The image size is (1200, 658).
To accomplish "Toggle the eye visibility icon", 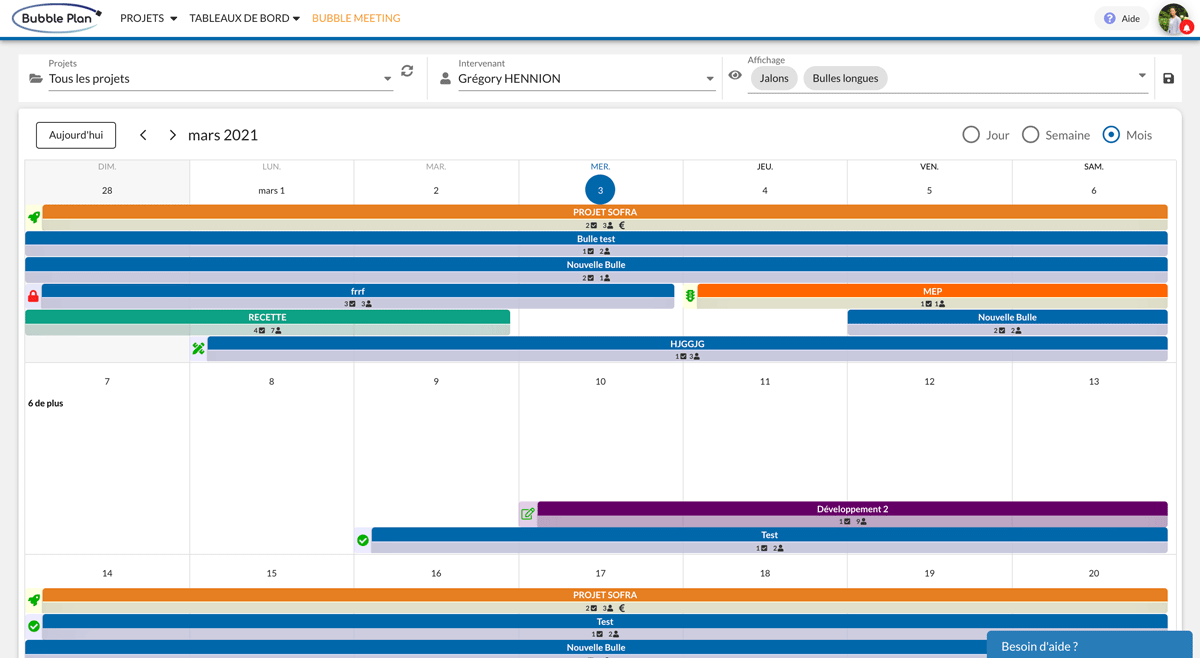I will click(x=735, y=75).
